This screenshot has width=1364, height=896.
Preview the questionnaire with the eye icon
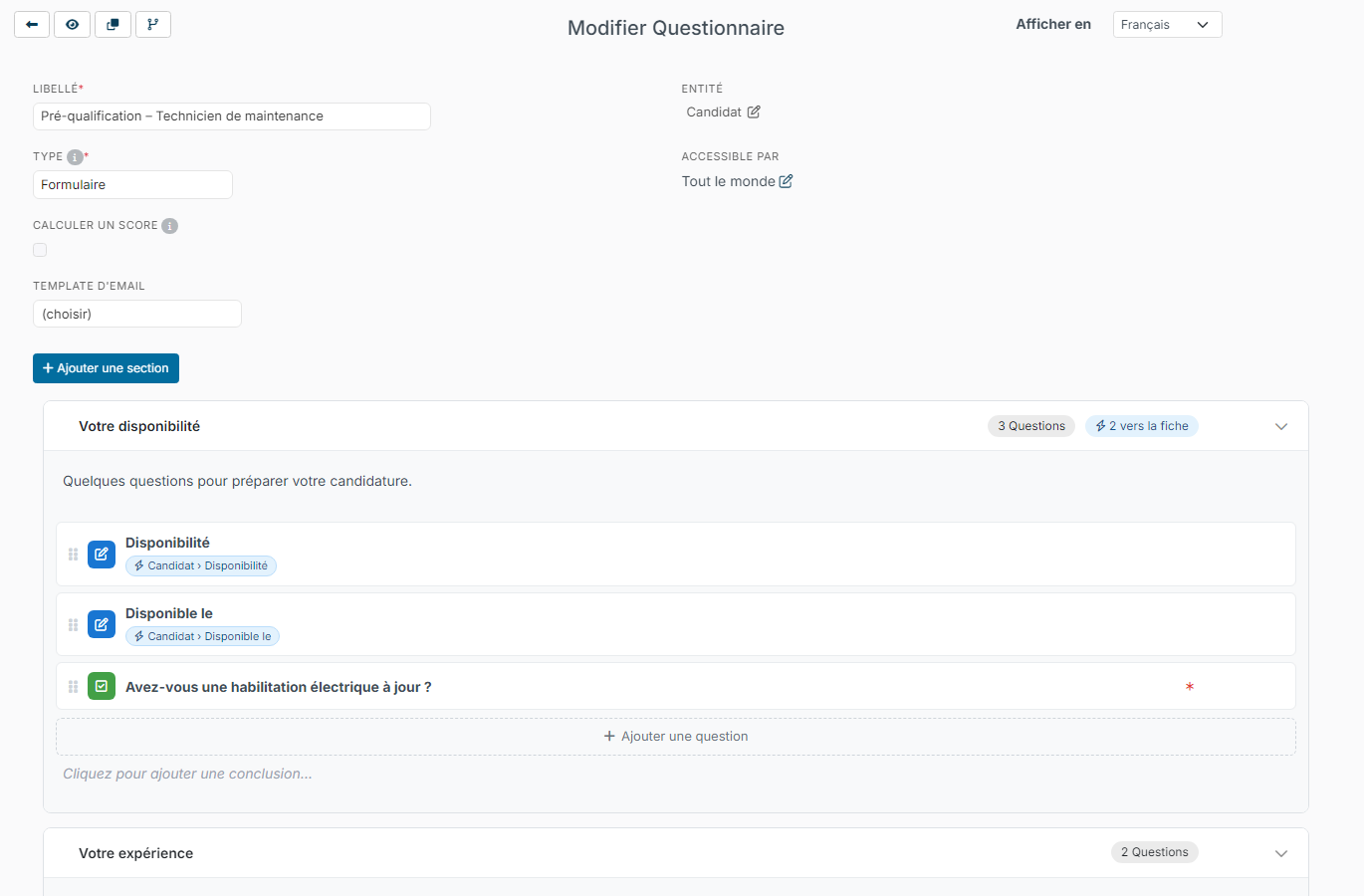pos(73,25)
